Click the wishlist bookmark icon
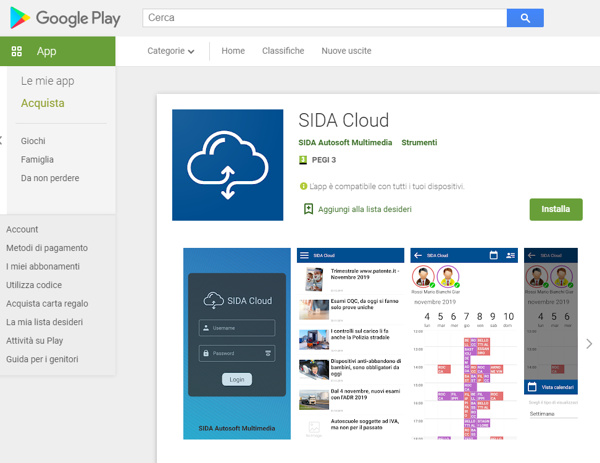 pyautogui.click(x=309, y=209)
